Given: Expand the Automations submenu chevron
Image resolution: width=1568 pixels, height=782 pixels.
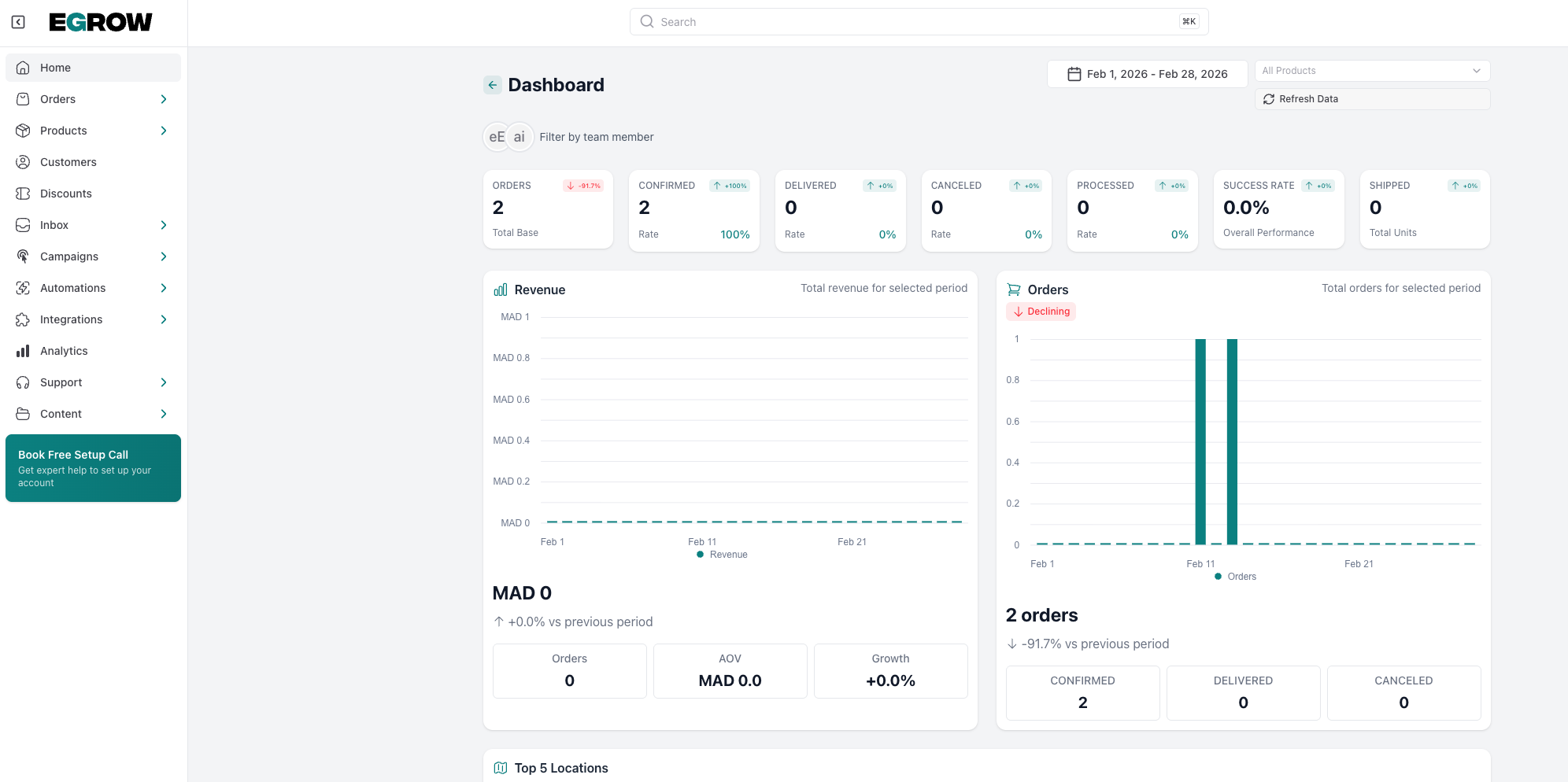Looking at the screenshot, I should click(164, 288).
